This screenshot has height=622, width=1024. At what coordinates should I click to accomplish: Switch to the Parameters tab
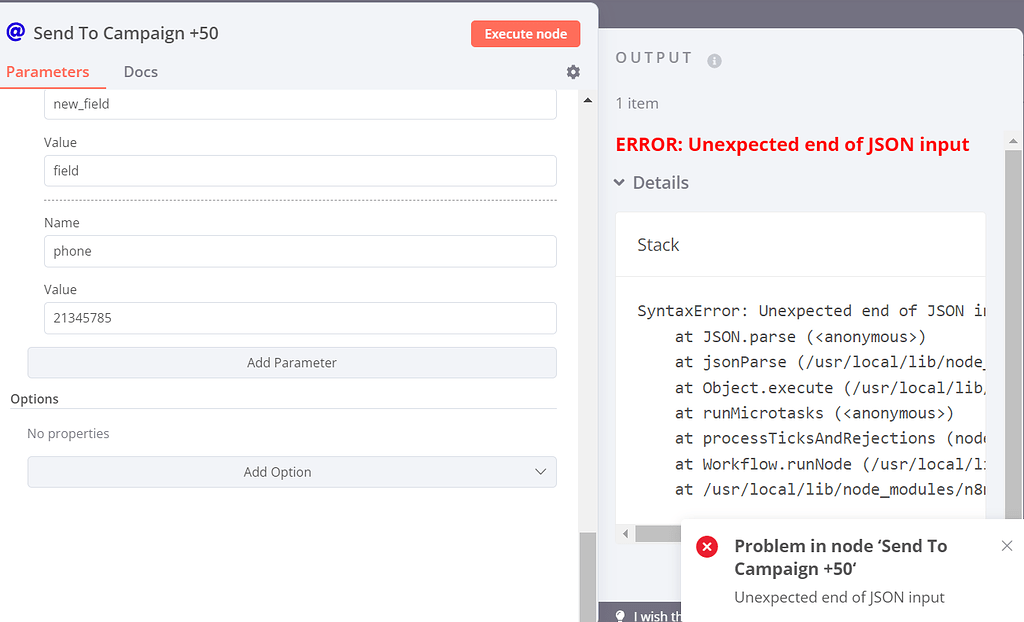pos(48,72)
